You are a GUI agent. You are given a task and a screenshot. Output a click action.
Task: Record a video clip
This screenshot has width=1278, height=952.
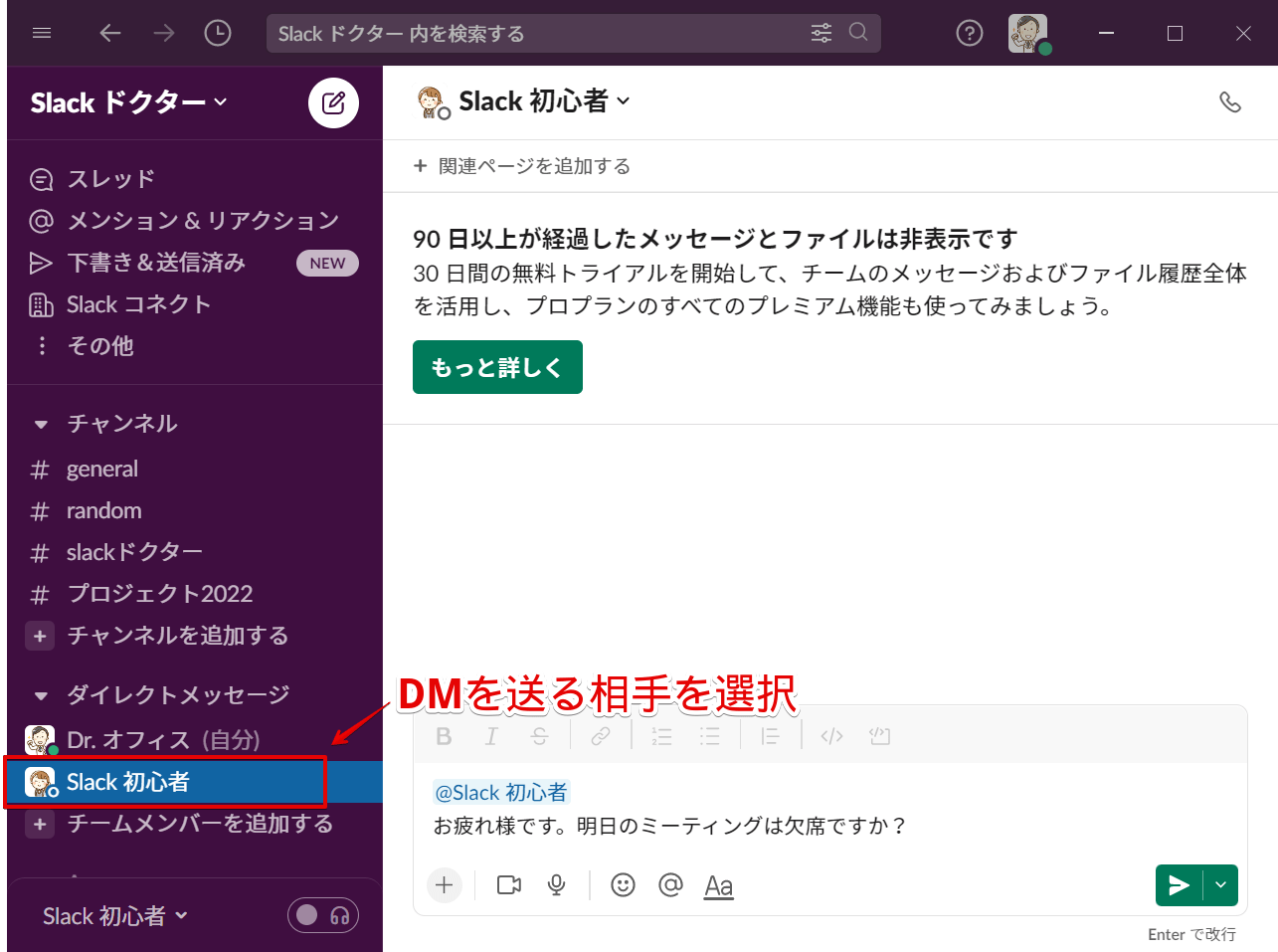(x=509, y=885)
